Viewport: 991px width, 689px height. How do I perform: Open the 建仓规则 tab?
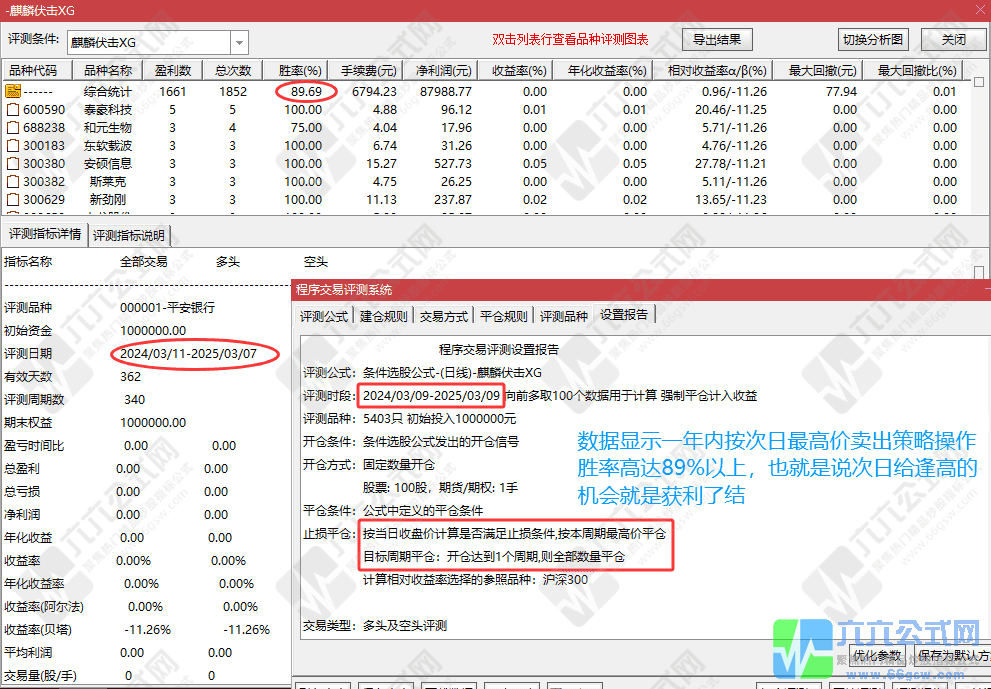point(383,316)
